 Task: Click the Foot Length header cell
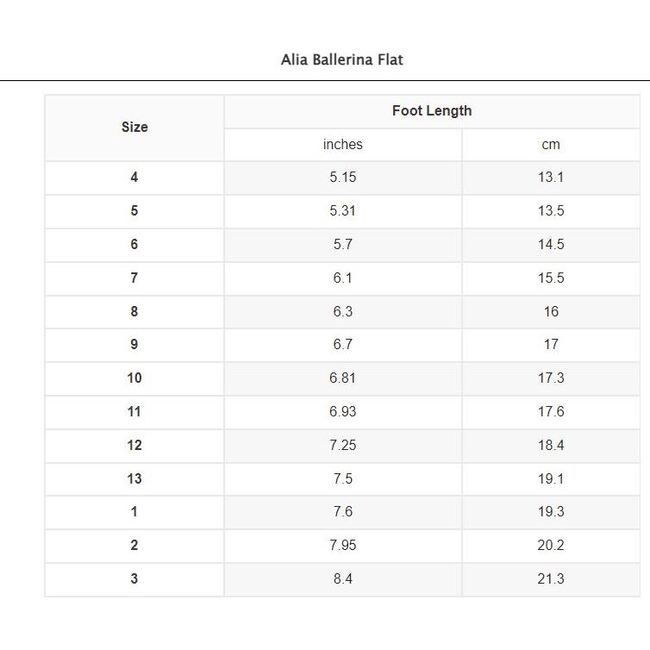point(431,111)
